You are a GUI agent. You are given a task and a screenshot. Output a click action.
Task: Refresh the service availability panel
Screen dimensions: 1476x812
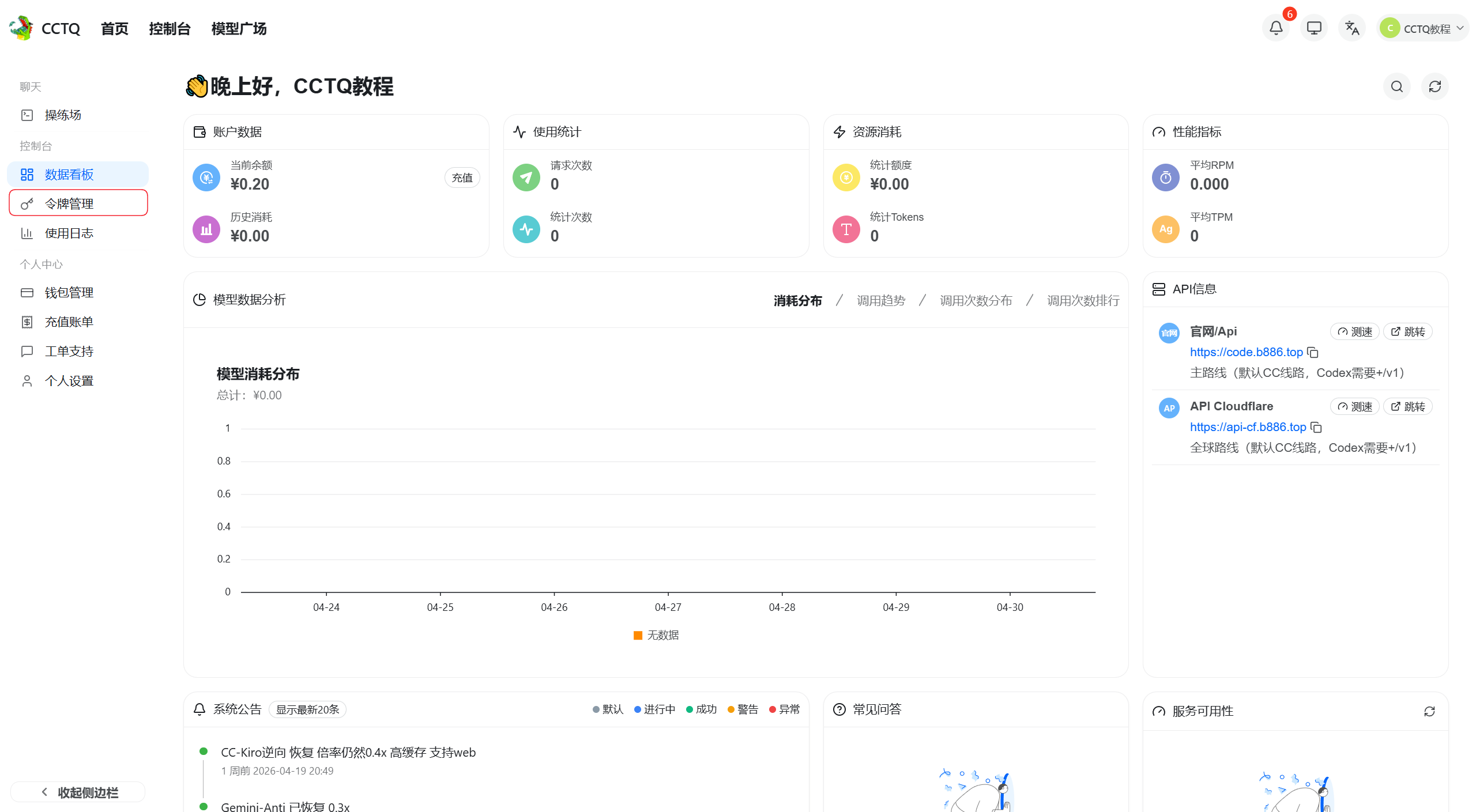(1429, 711)
